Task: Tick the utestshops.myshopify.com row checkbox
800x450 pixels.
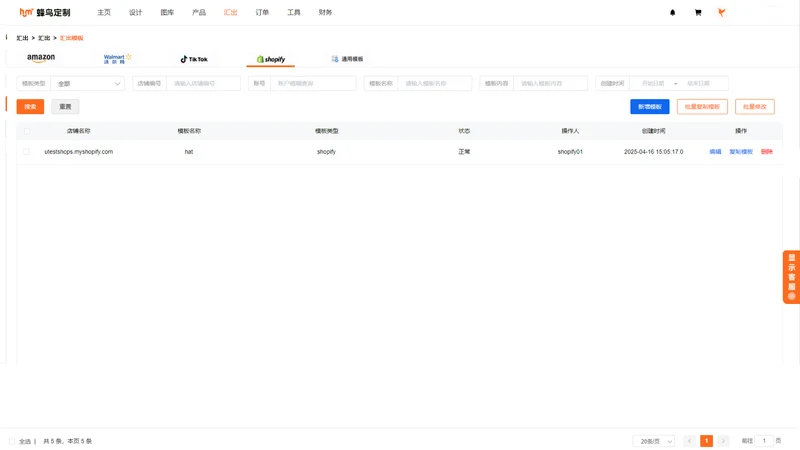Action: coord(26,152)
